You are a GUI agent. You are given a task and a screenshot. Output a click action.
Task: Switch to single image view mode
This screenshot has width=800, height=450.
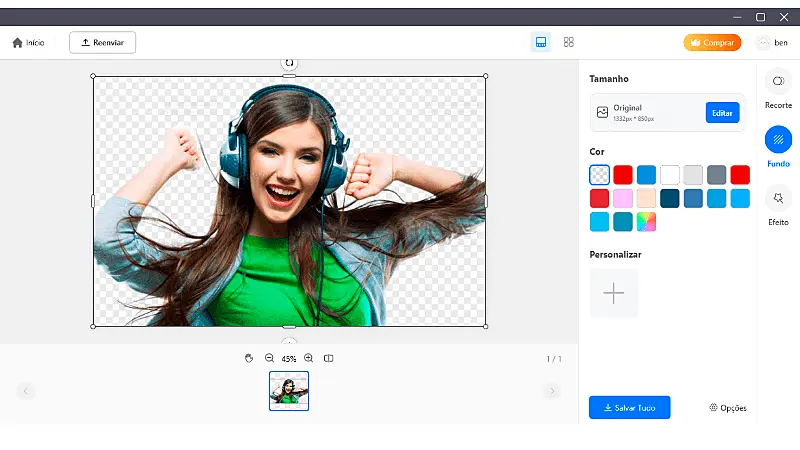(541, 42)
